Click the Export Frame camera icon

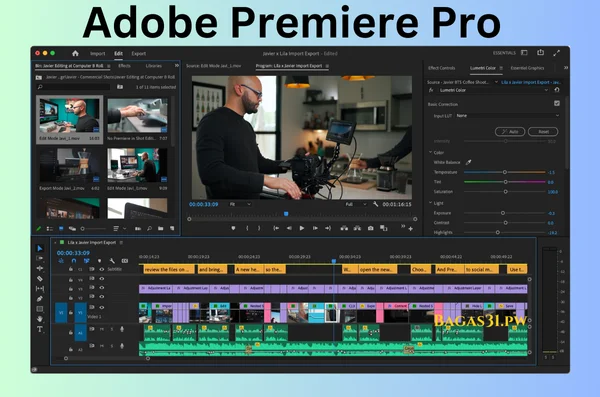[x=370, y=228]
